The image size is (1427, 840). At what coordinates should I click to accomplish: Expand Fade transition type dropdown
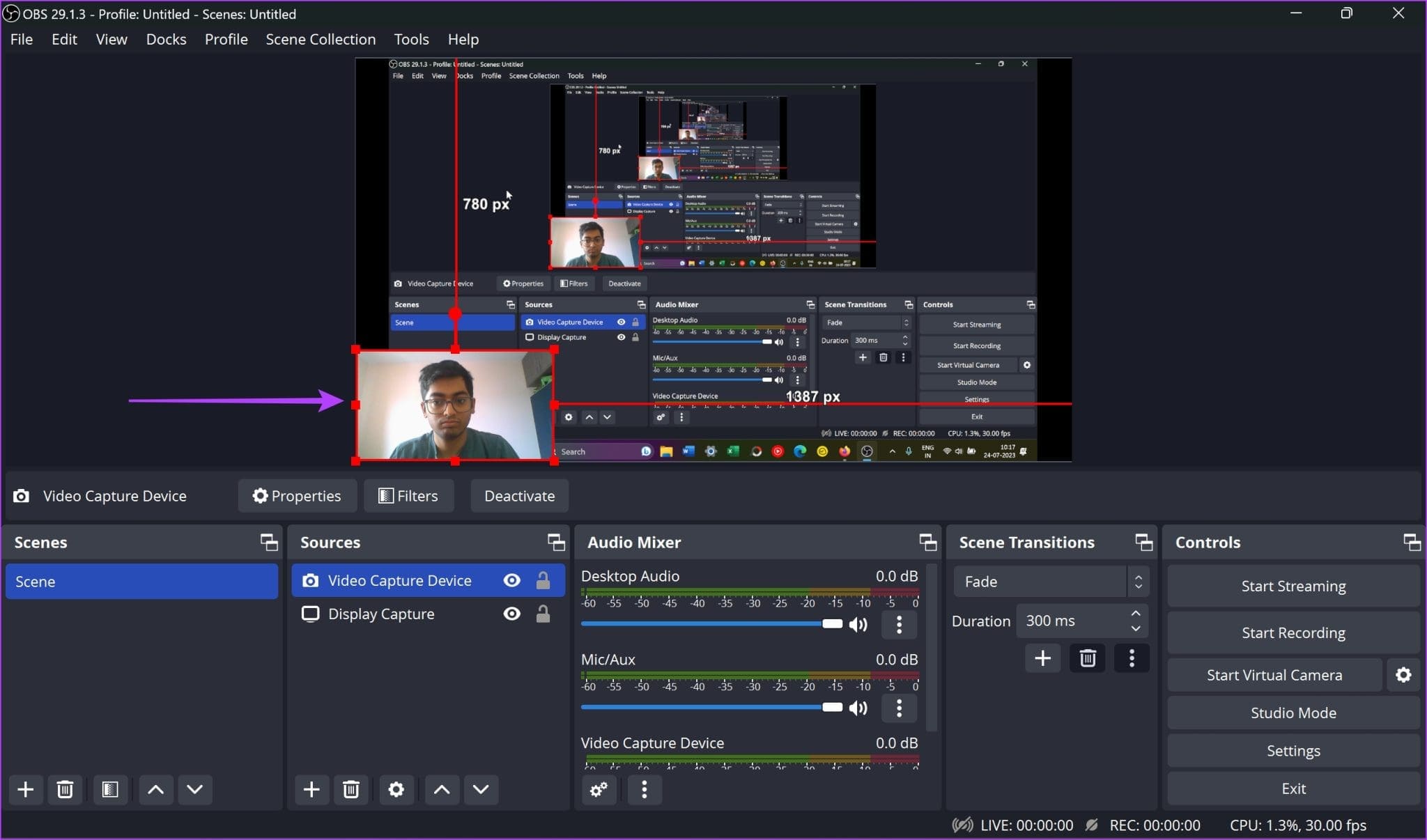(x=1138, y=581)
